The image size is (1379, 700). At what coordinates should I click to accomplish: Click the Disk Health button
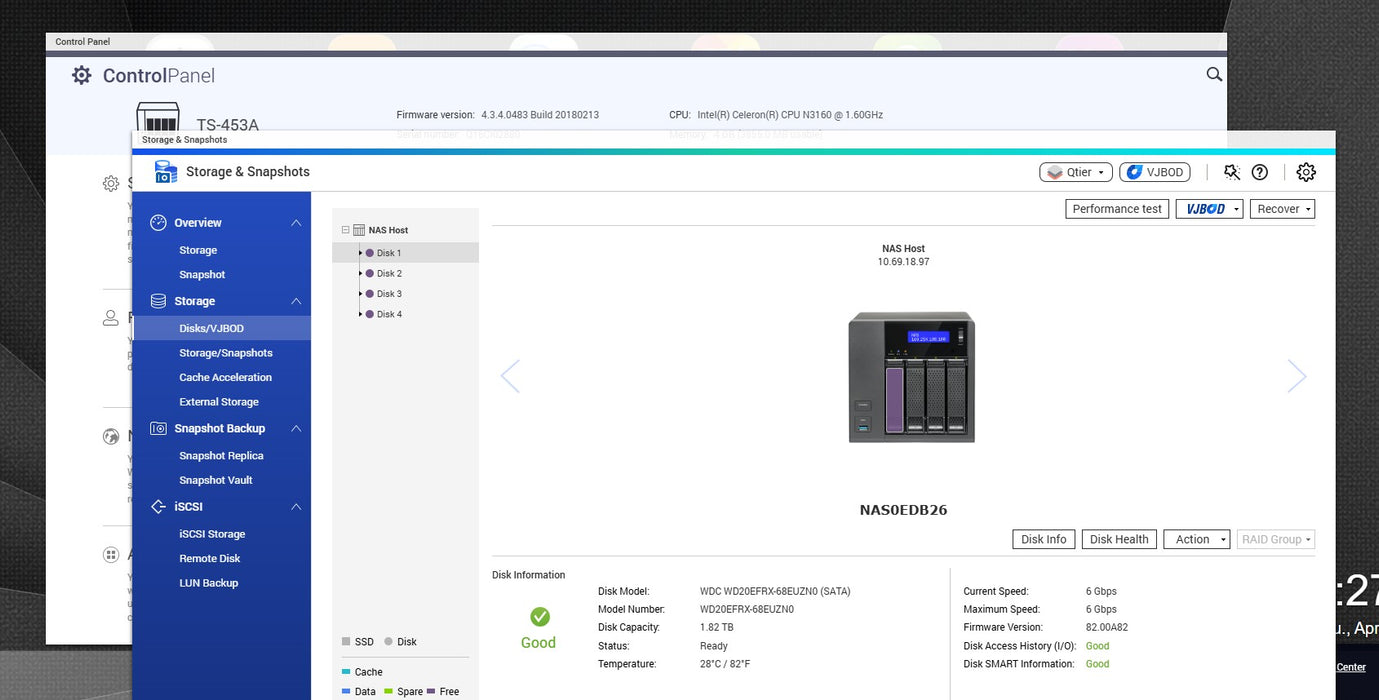click(1119, 539)
